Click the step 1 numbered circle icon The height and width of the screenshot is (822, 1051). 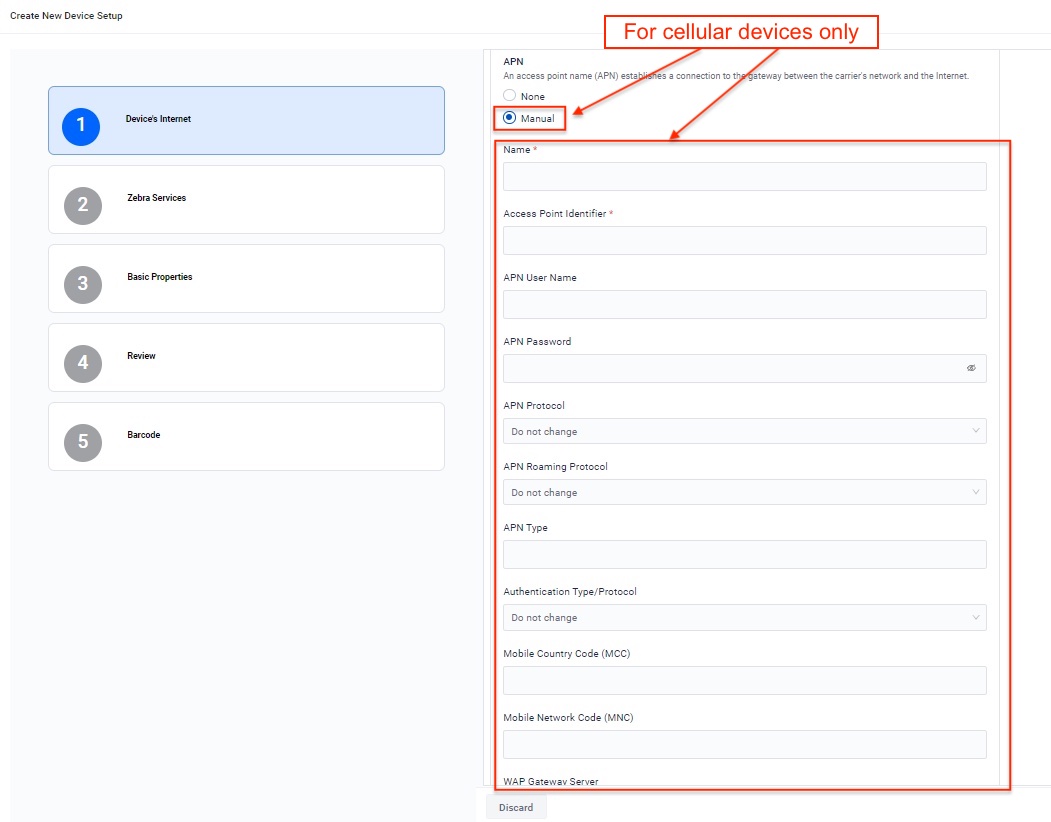tap(81, 126)
